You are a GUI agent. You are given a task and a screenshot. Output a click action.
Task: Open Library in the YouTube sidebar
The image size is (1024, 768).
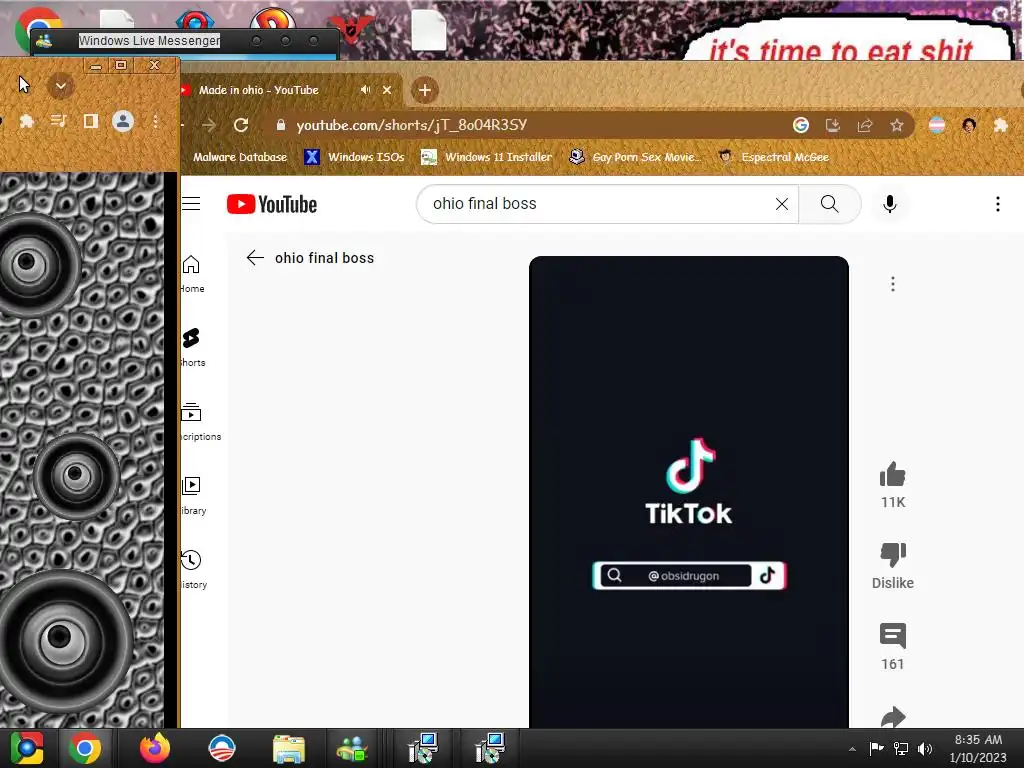(x=193, y=496)
